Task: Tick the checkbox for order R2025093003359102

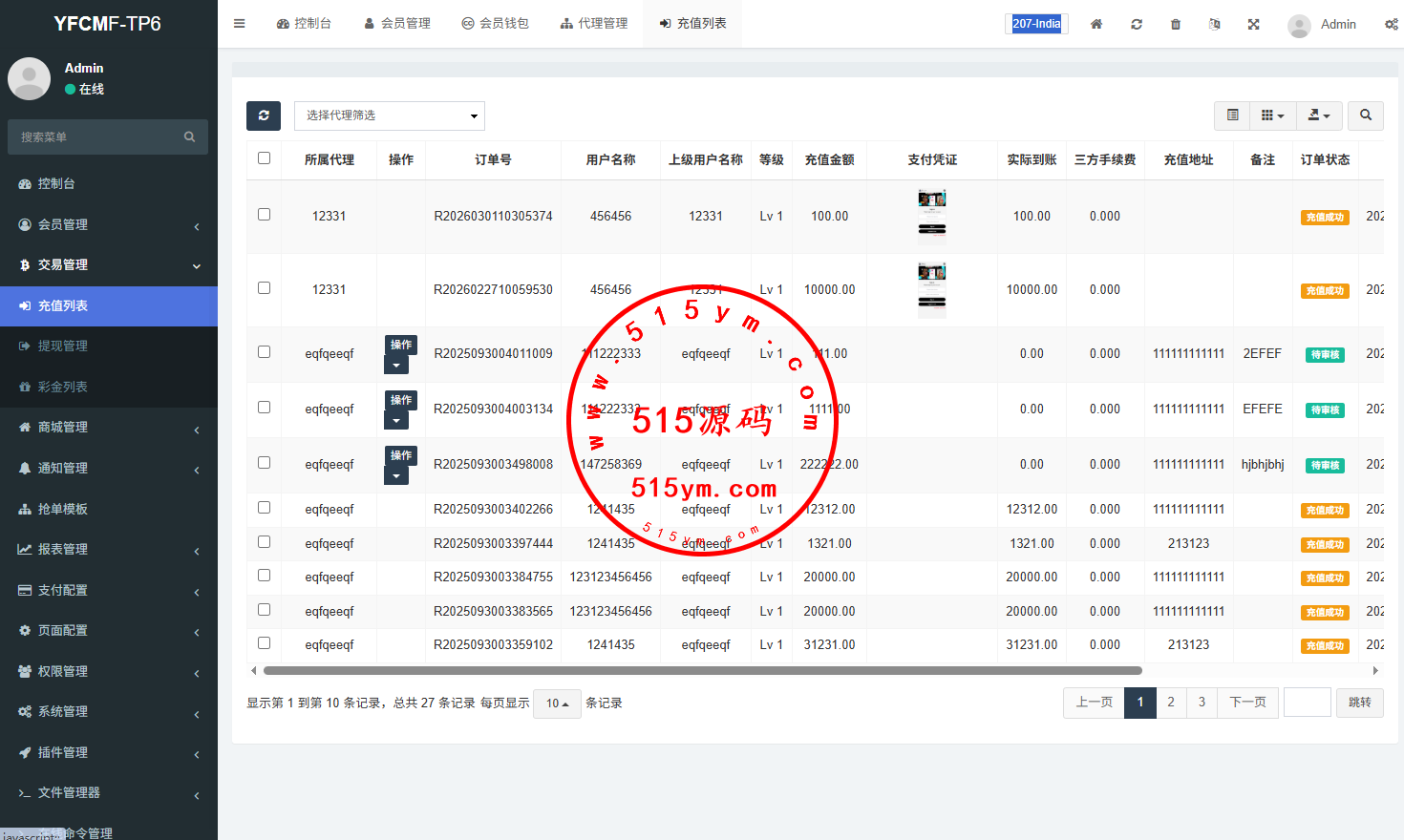Action: pyautogui.click(x=265, y=643)
